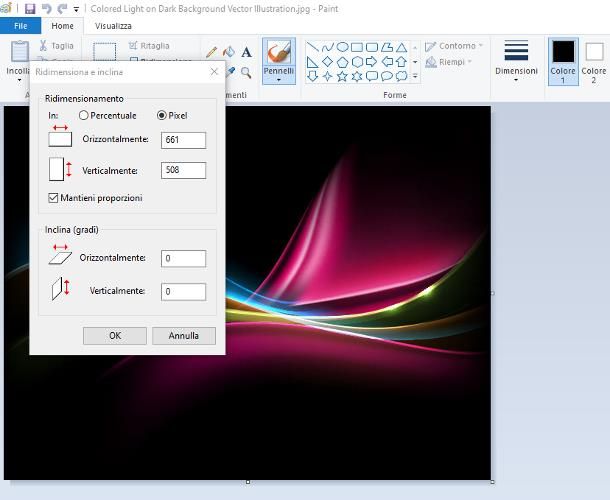Select the Magnifier zoom tool
Viewport: 610px width, 500px height.
point(246,72)
